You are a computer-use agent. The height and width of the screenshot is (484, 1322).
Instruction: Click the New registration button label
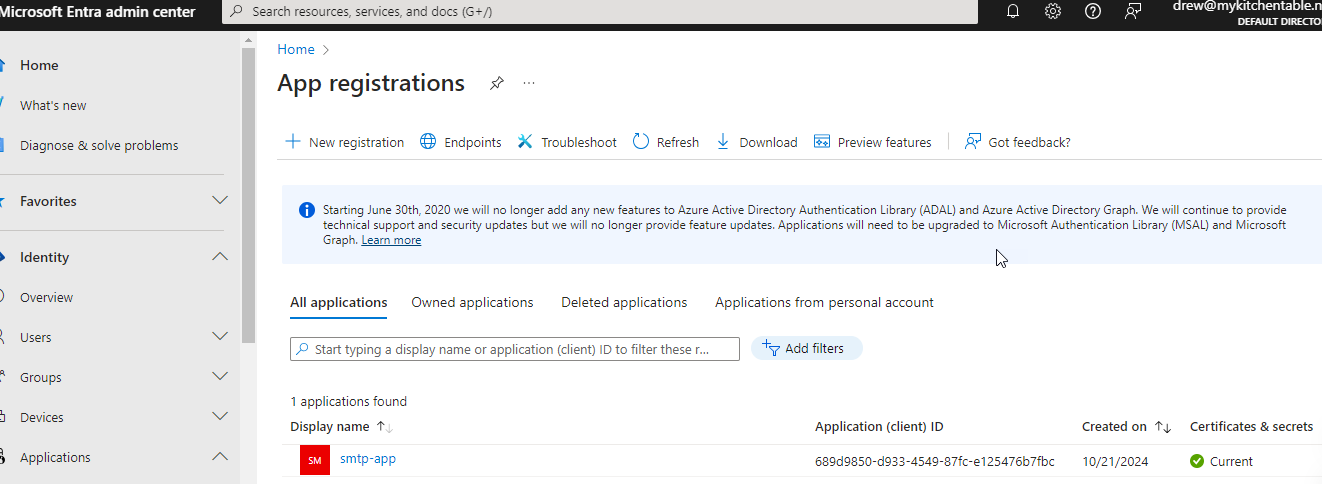(x=357, y=142)
